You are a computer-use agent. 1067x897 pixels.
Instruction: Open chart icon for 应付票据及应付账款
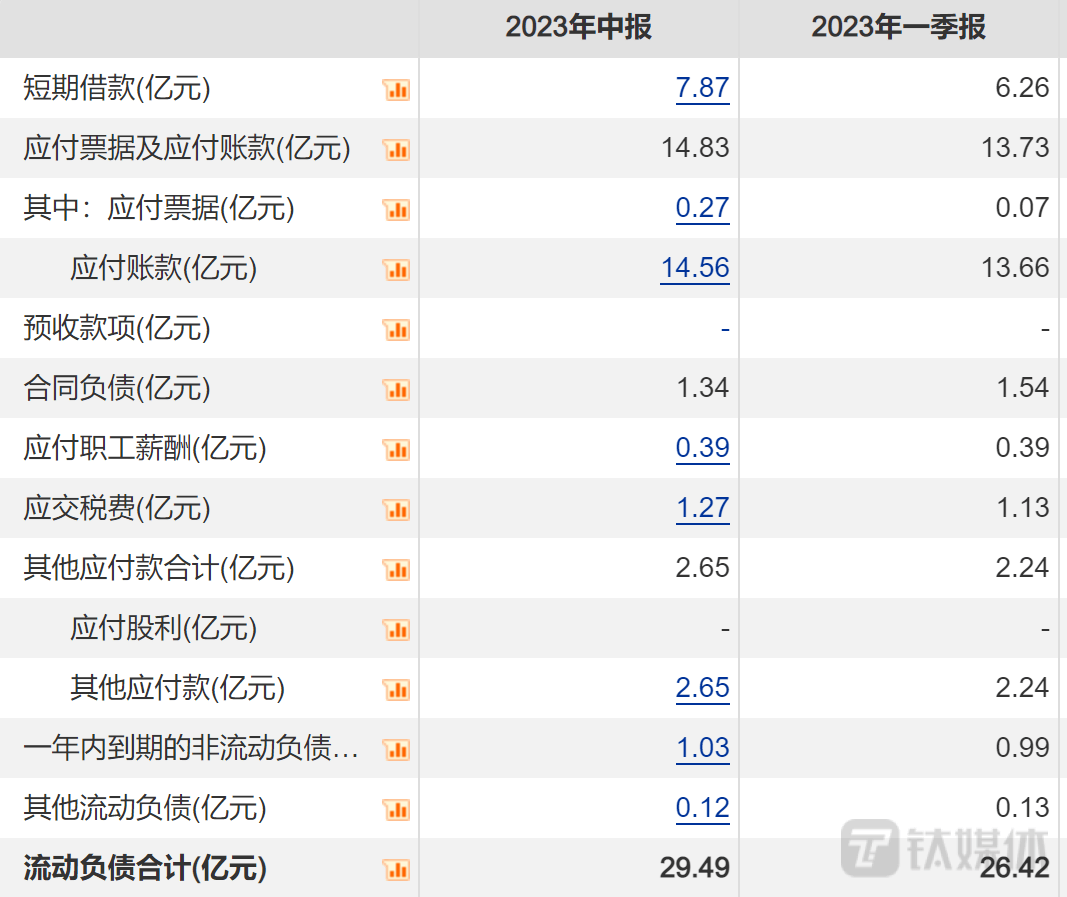pyautogui.click(x=396, y=150)
